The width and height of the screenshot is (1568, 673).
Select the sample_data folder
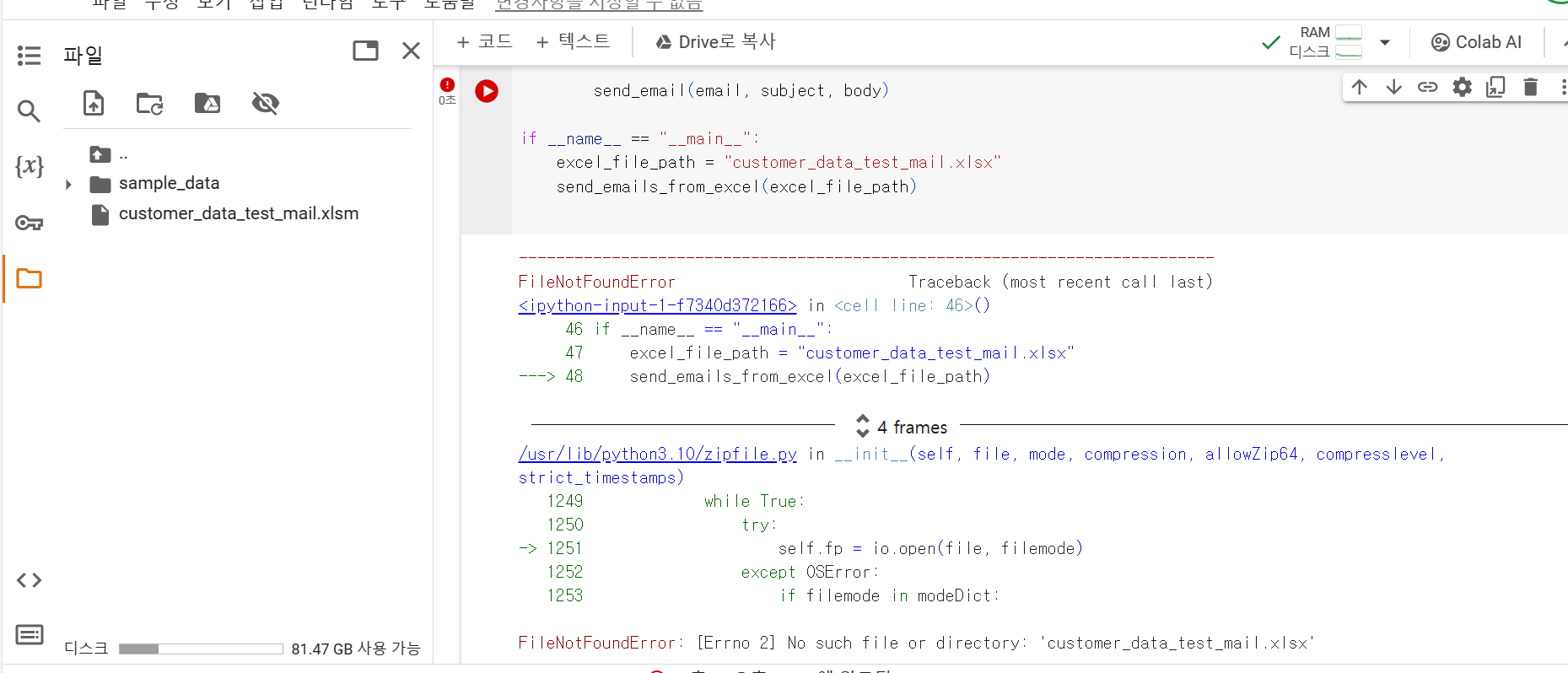point(169,183)
